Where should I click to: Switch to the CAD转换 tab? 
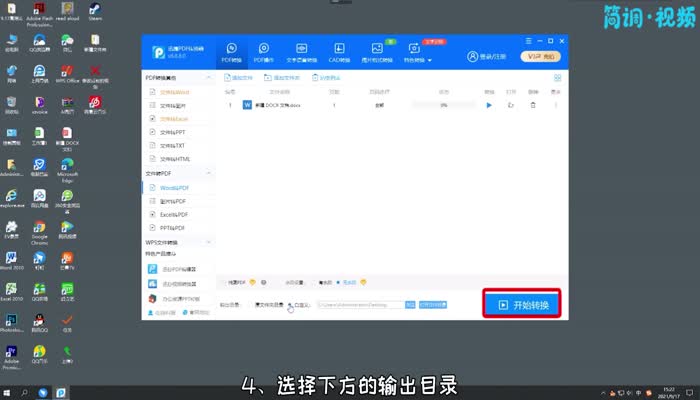click(339, 52)
